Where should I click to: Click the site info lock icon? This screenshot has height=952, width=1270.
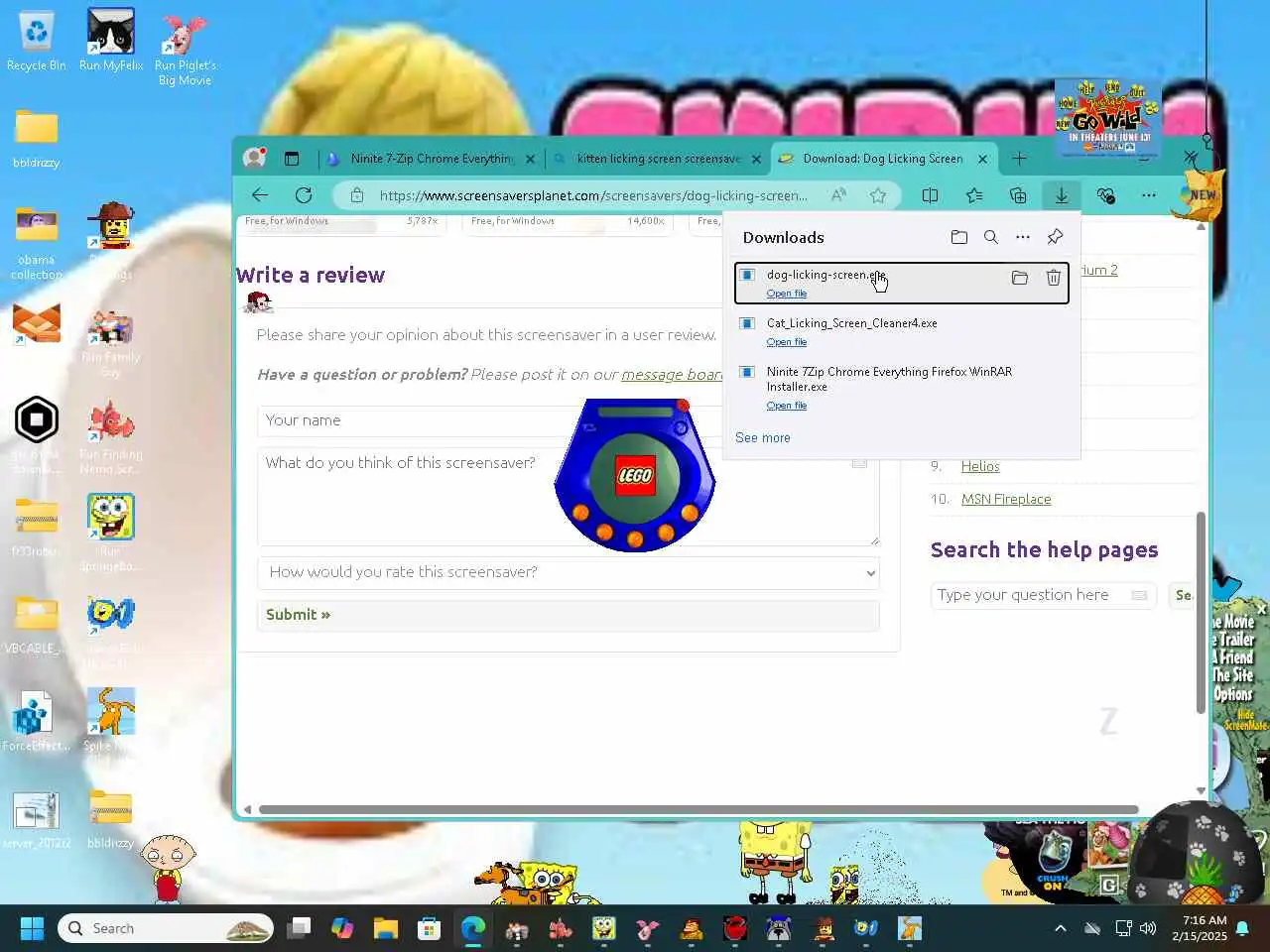tap(357, 195)
